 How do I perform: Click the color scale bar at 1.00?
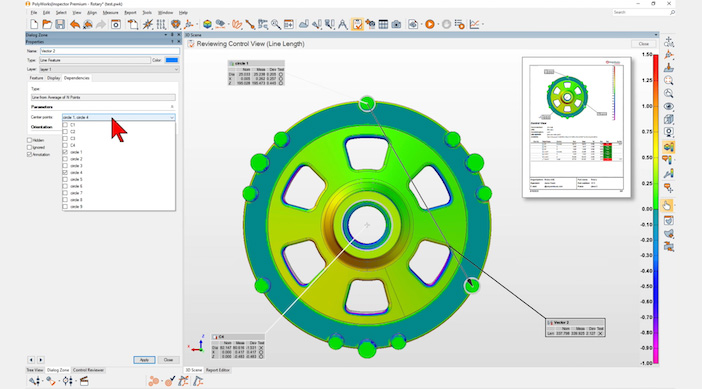[x=656, y=107]
